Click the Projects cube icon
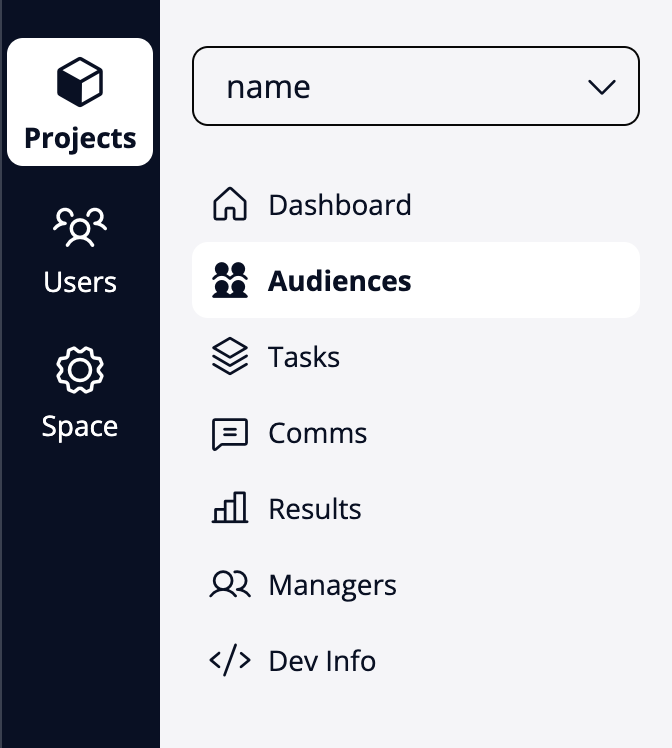This screenshot has height=748, width=672. coord(80,82)
